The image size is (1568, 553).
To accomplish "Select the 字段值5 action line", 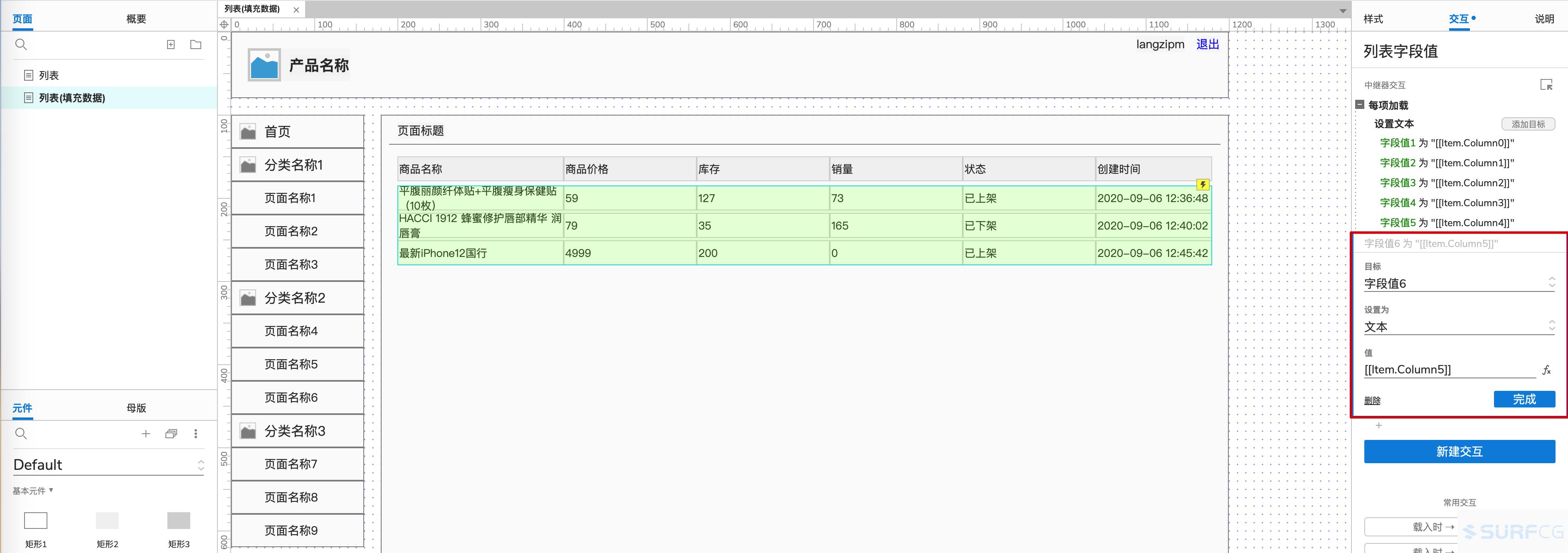I will [x=1446, y=223].
